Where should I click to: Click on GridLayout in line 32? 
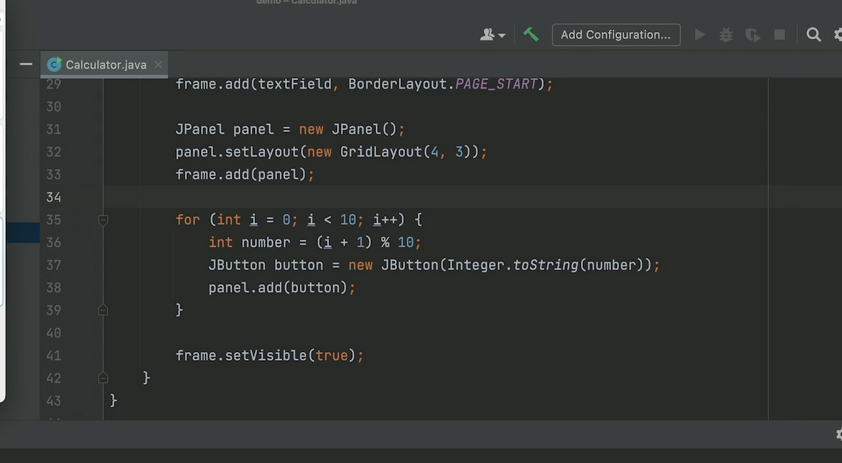[381, 152]
